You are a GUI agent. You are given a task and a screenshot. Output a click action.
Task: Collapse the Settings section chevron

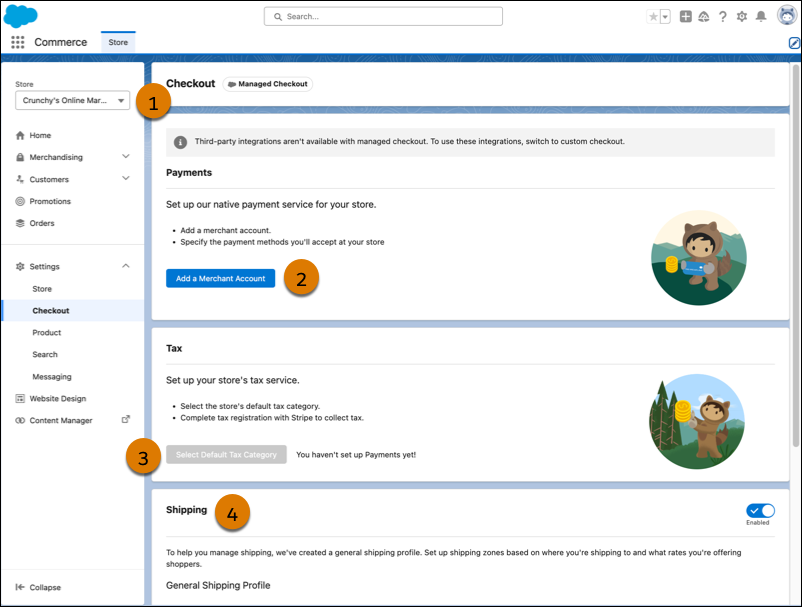(125, 266)
